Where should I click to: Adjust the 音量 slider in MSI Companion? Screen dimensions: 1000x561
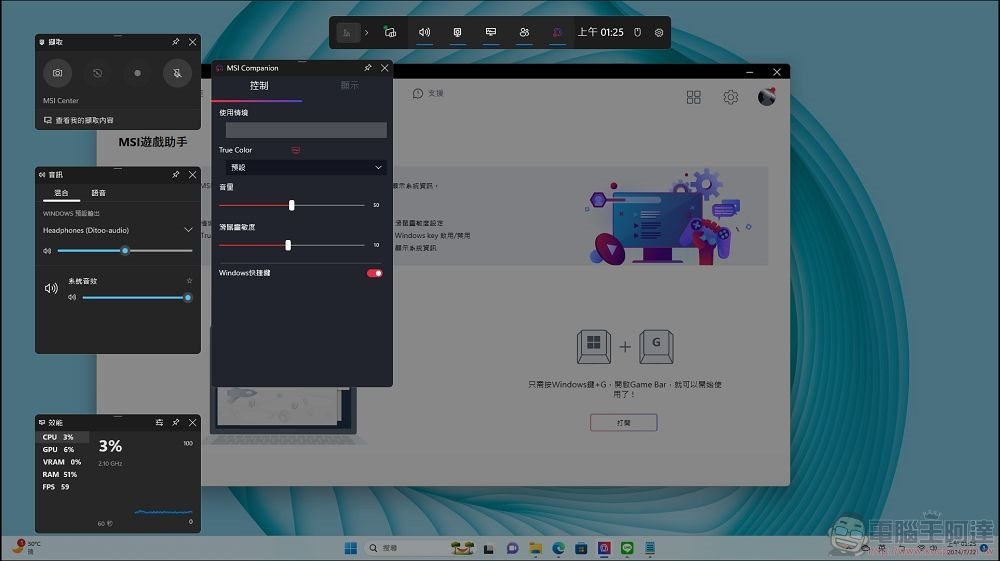tap(291, 205)
